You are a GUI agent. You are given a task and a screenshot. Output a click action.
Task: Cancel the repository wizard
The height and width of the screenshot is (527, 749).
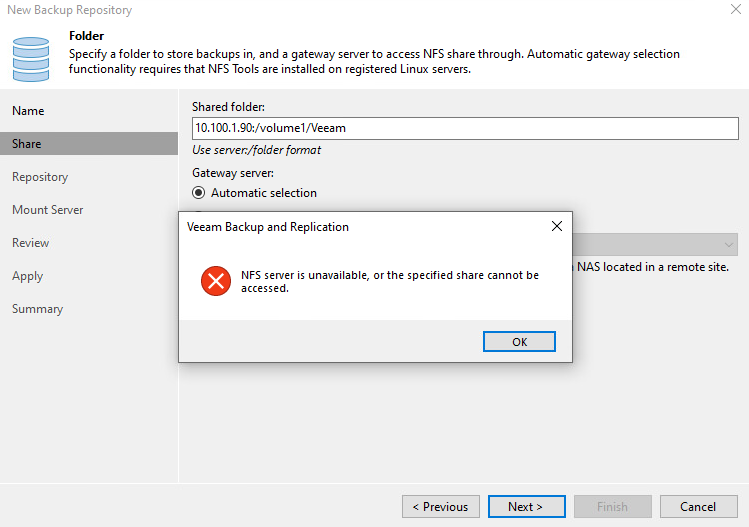pos(698,506)
